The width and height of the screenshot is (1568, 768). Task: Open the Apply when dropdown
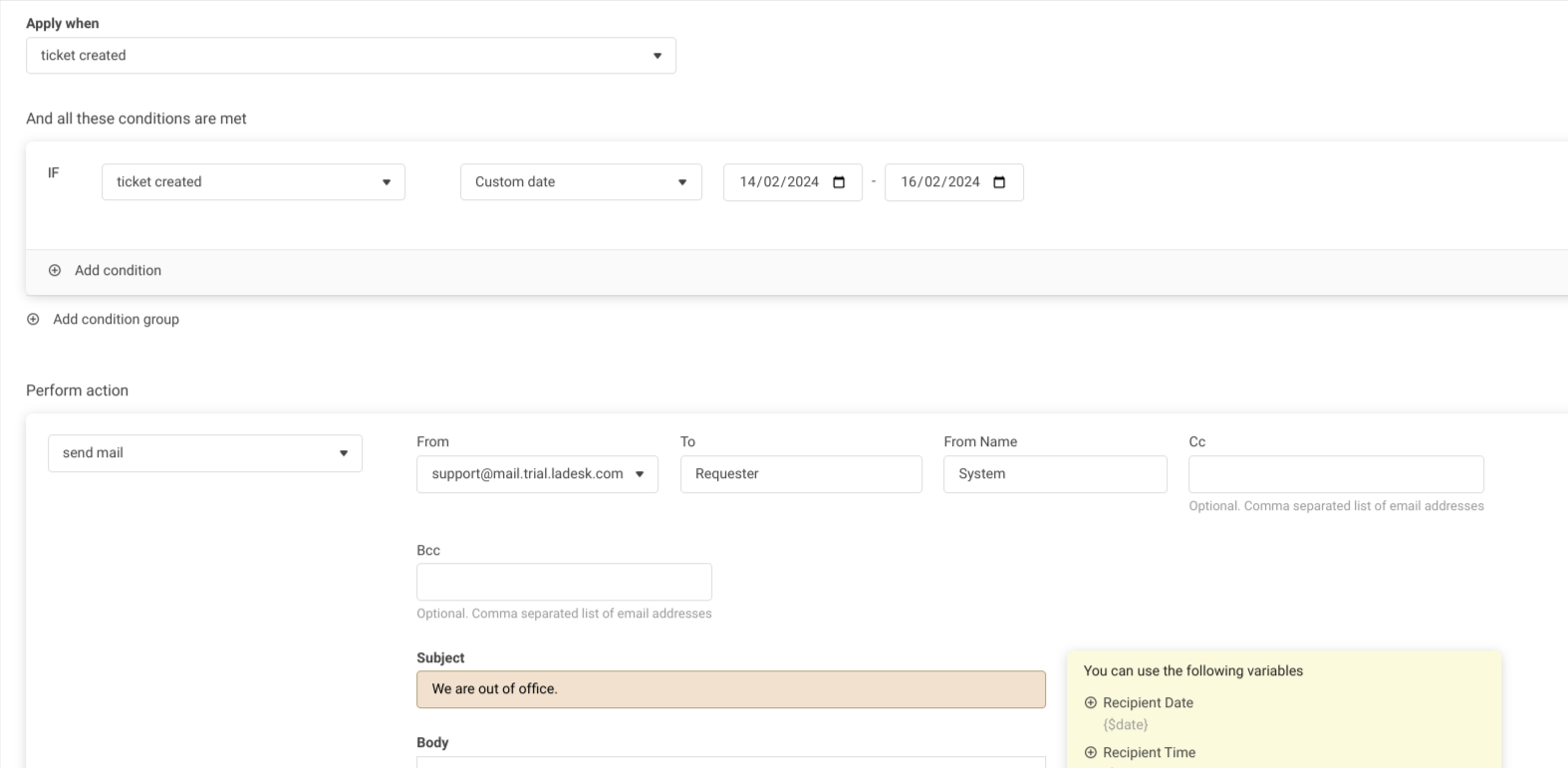point(351,56)
